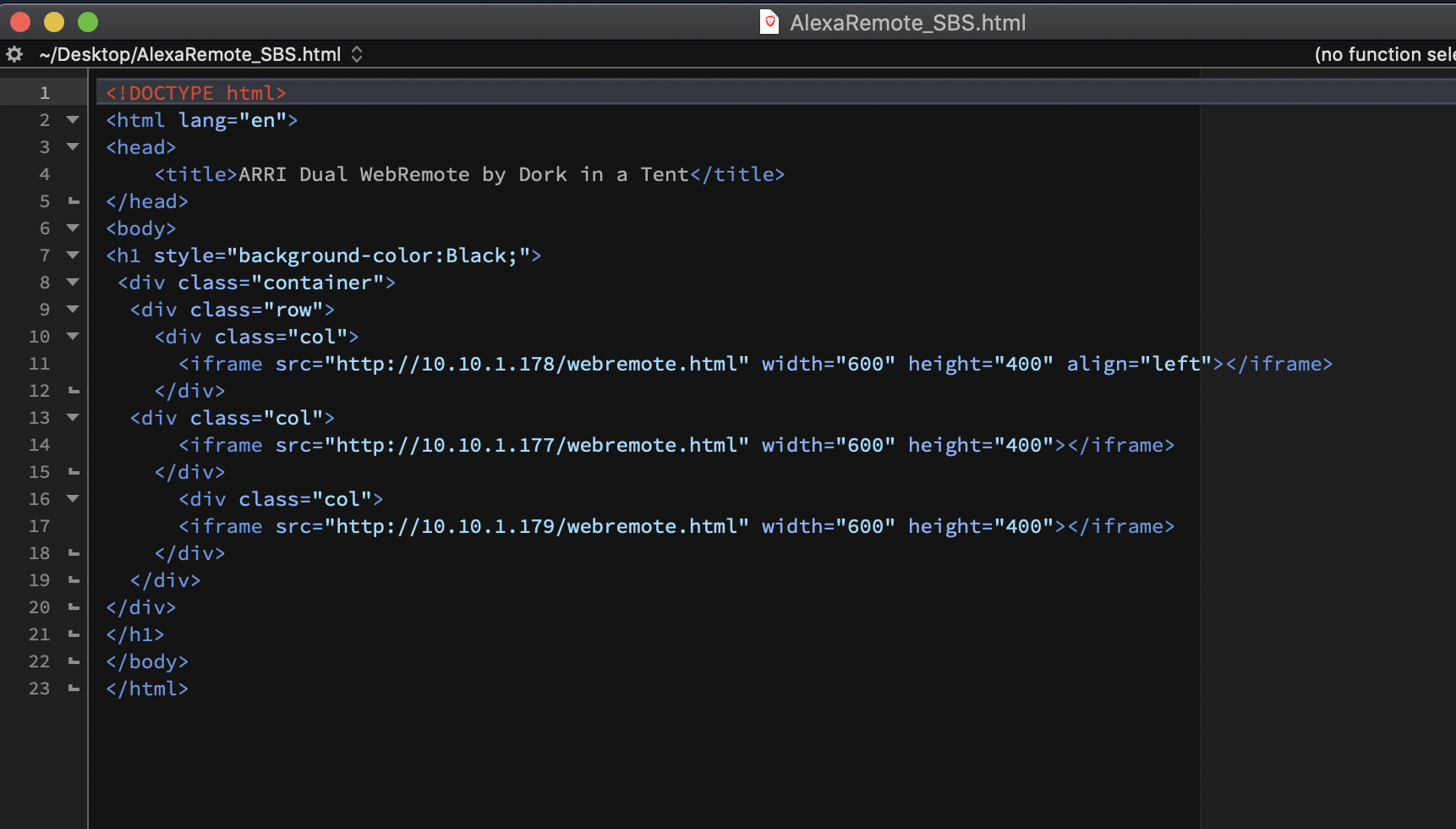The image size is (1456, 829).
Task: Collapse the col div on line 16
Action: tap(73, 499)
